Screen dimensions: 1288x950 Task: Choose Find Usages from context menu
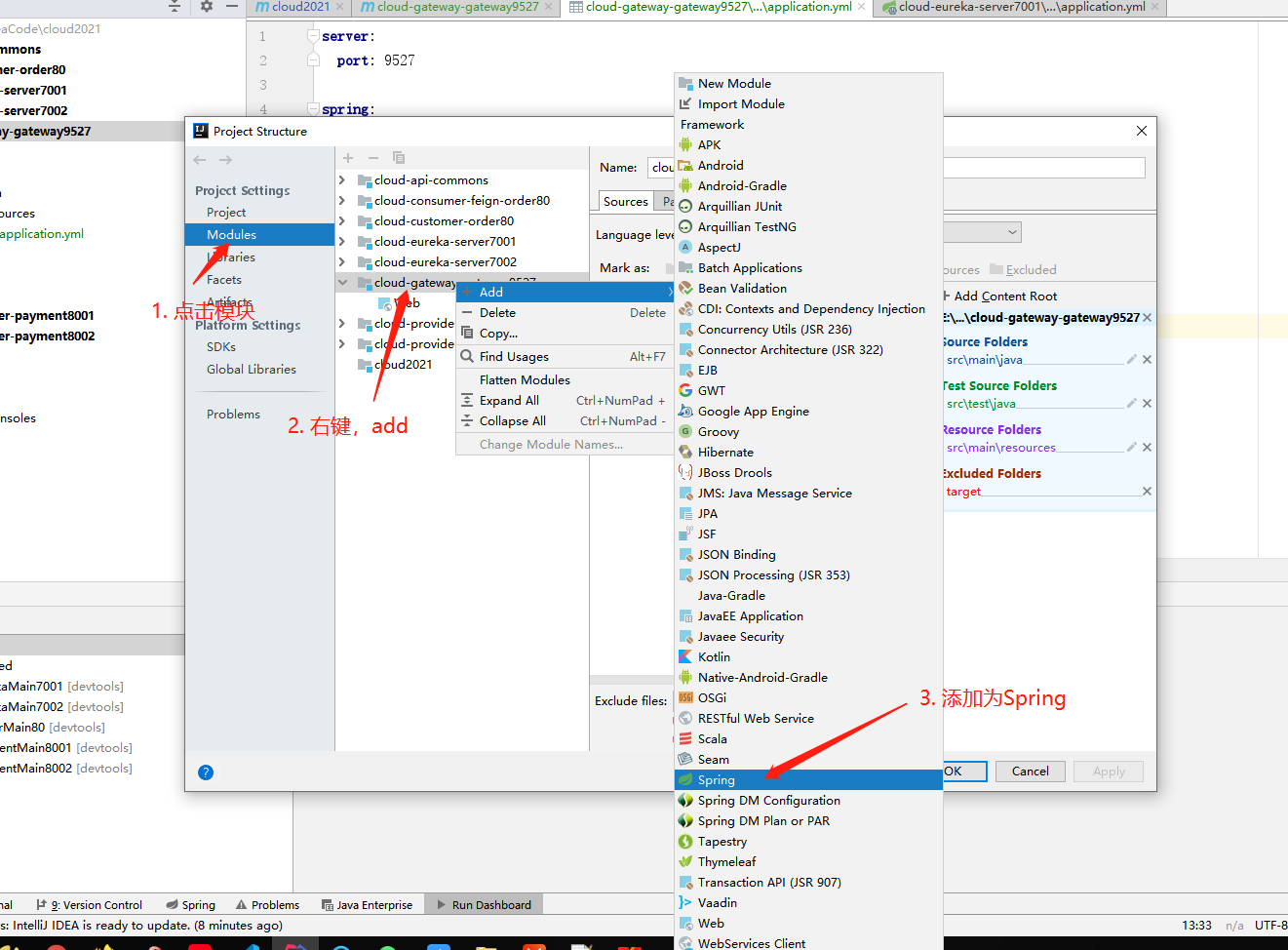(566, 357)
